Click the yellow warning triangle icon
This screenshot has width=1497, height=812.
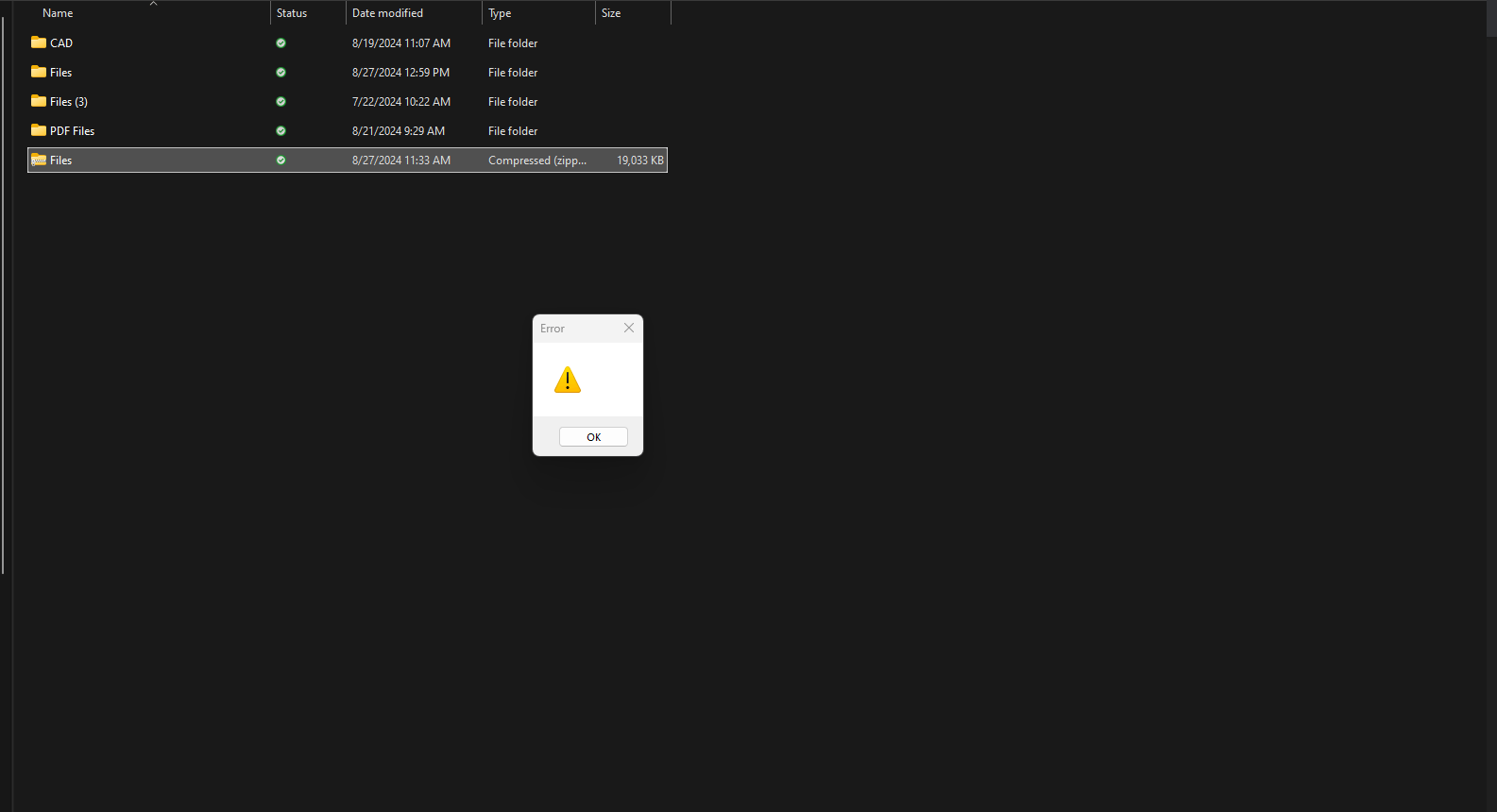[x=568, y=380]
